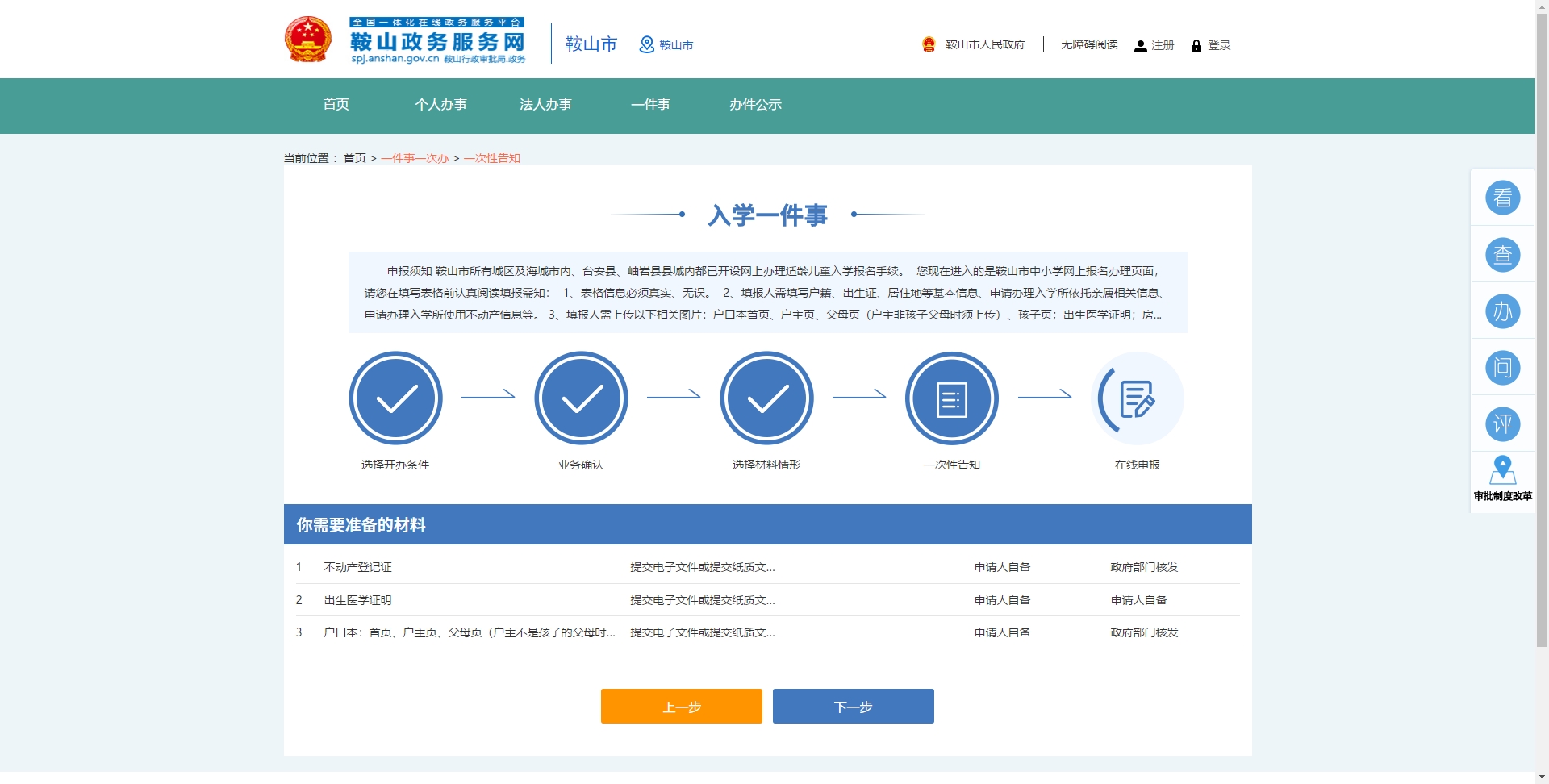Select the 一次性告知 document step icon
Image resolution: width=1549 pixels, height=784 pixels.
pos(952,398)
